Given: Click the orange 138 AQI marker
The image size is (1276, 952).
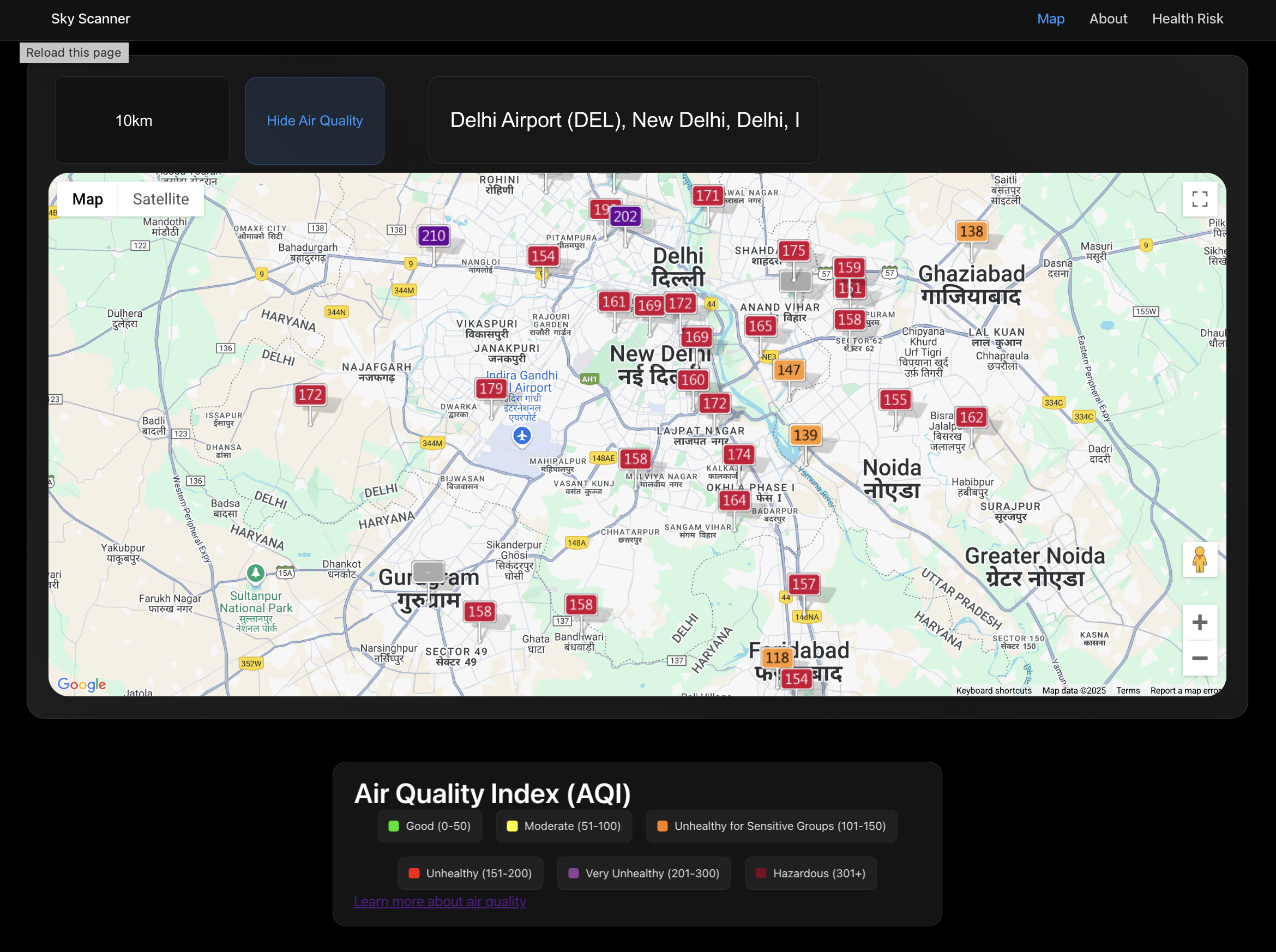Looking at the screenshot, I should pyautogui.click(x=971, y=232).
